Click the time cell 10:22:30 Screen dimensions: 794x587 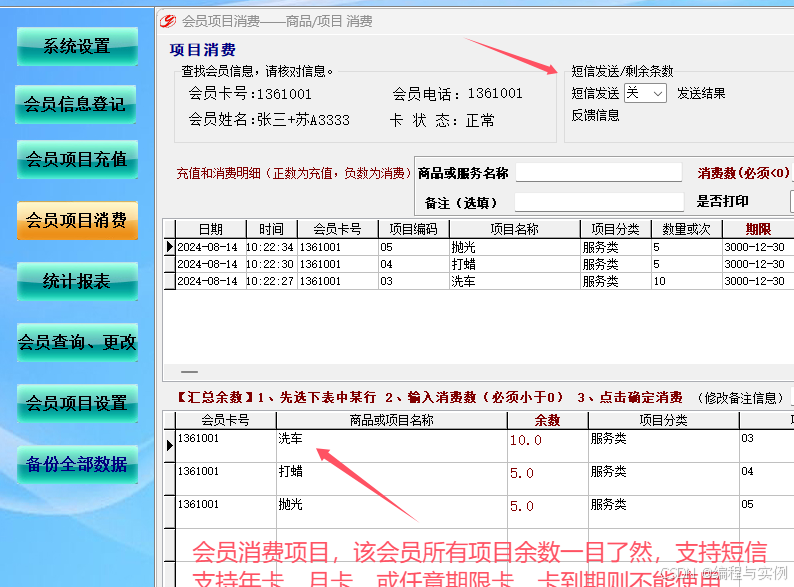click(270, 264)
